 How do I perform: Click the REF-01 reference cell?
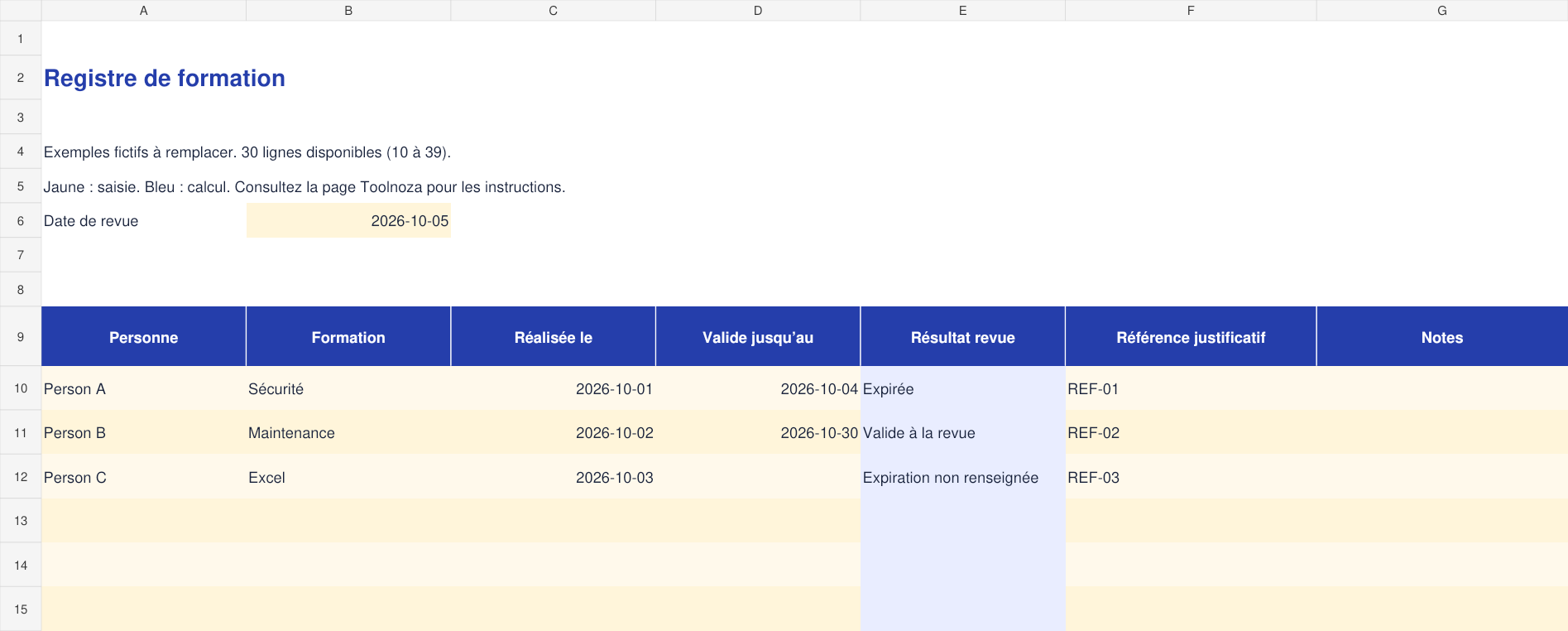click(1191, 388)
